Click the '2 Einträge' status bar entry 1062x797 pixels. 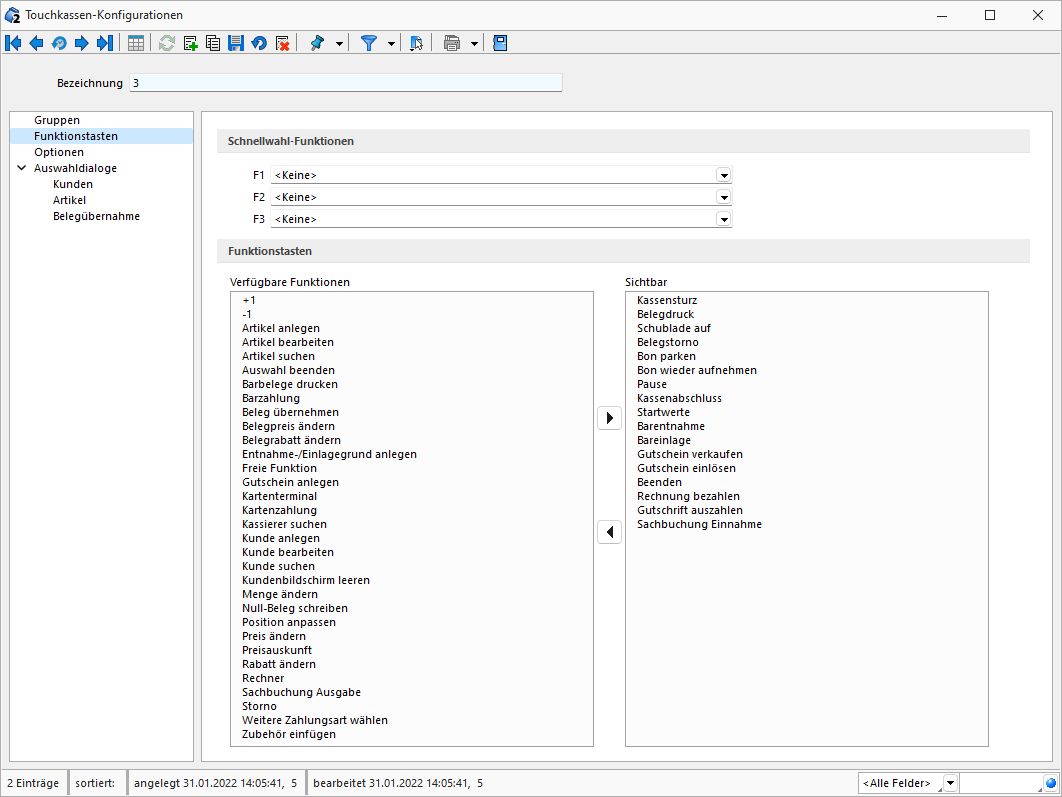(33, 783)
